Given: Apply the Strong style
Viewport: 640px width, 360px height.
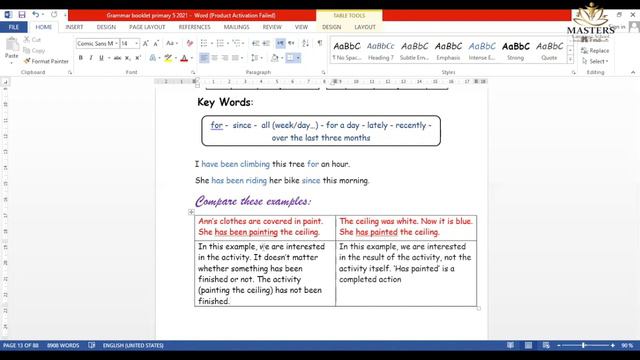Looking at the screenshot, I should tap(516, 51).
